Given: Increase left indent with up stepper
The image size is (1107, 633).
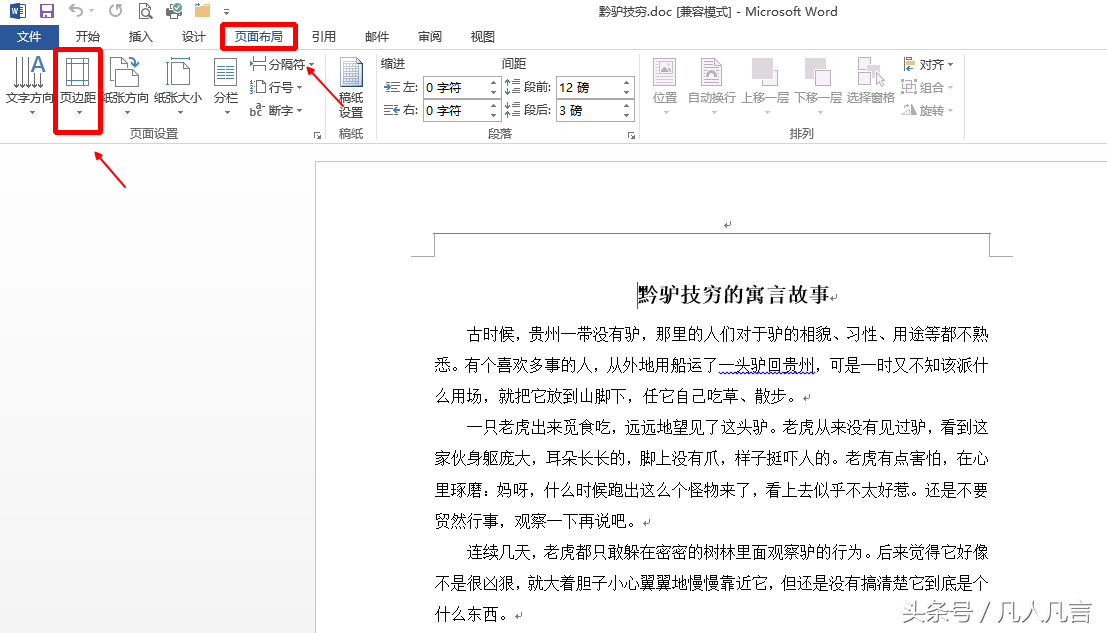Looking at the screenshot, I should point(493,83).
